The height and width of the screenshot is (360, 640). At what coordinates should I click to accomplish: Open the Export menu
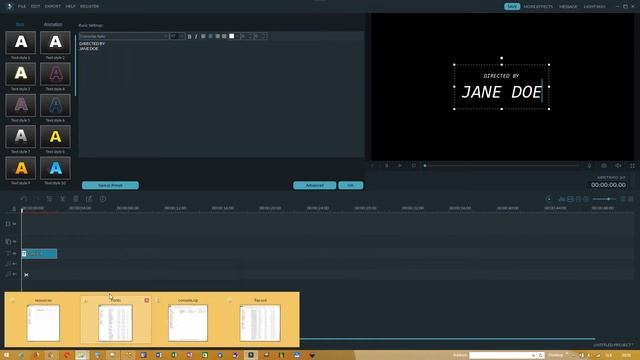point(53,7)
